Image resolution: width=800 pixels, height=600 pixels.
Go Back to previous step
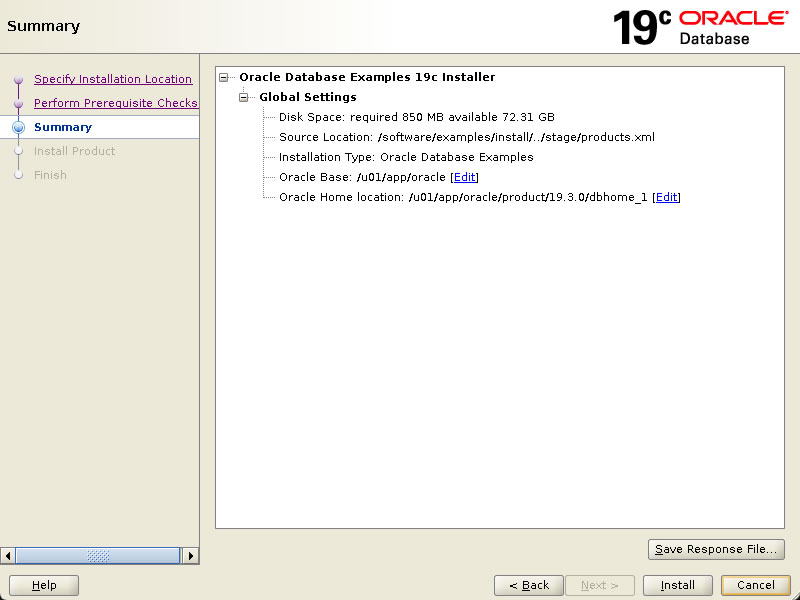pos(529,585)
